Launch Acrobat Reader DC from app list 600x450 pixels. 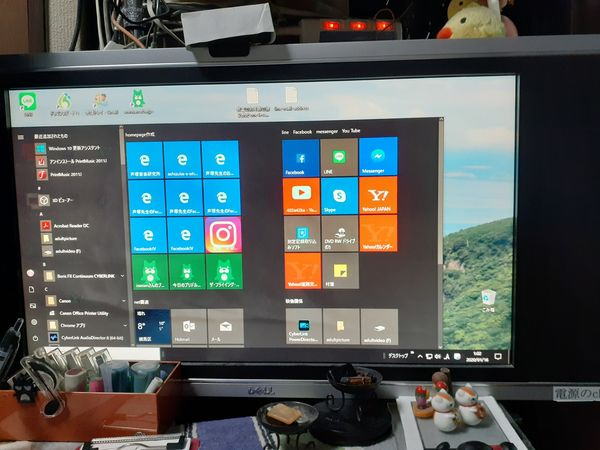65,226
